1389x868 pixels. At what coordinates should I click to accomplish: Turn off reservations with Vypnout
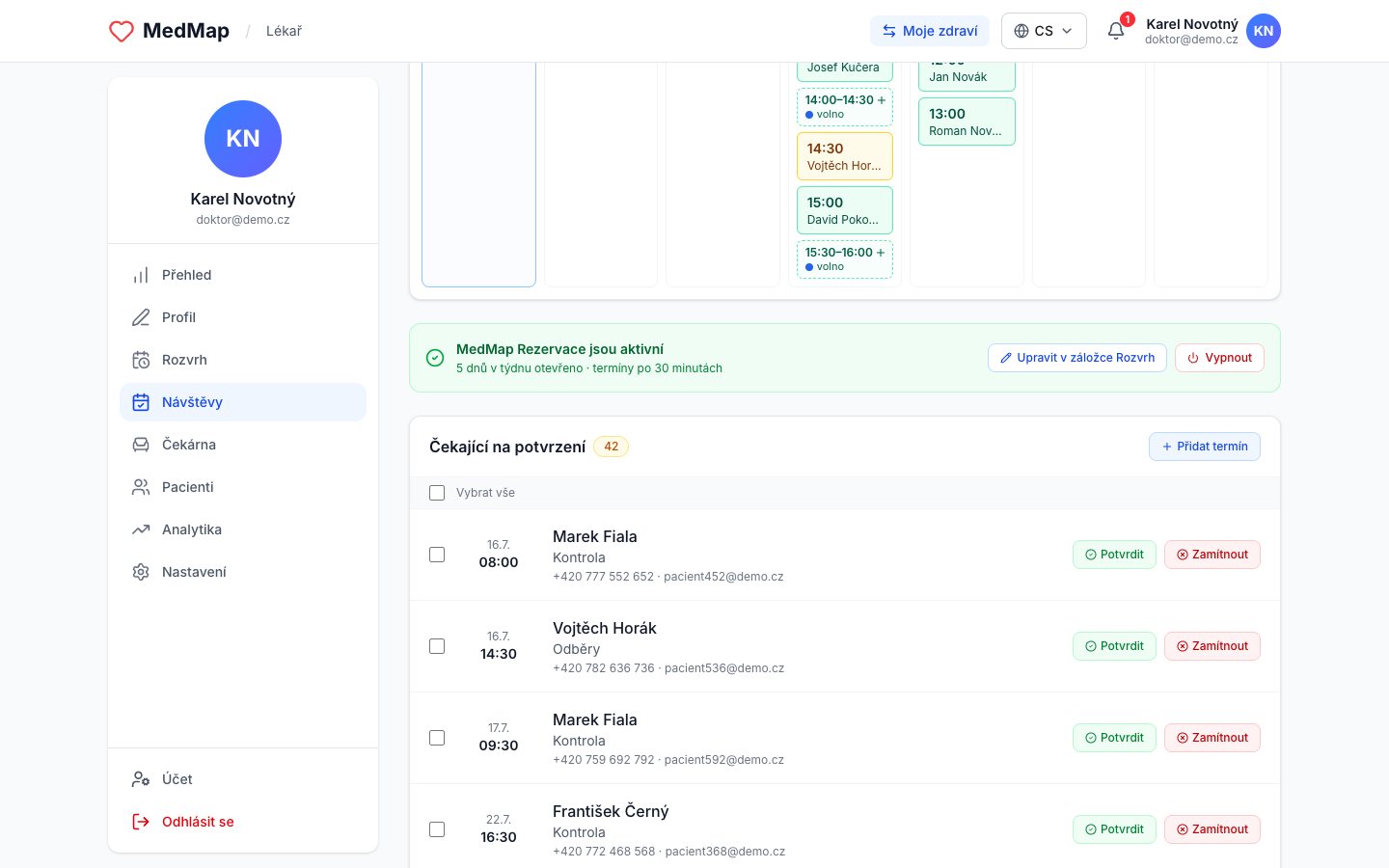click(x=1219, y=358)
